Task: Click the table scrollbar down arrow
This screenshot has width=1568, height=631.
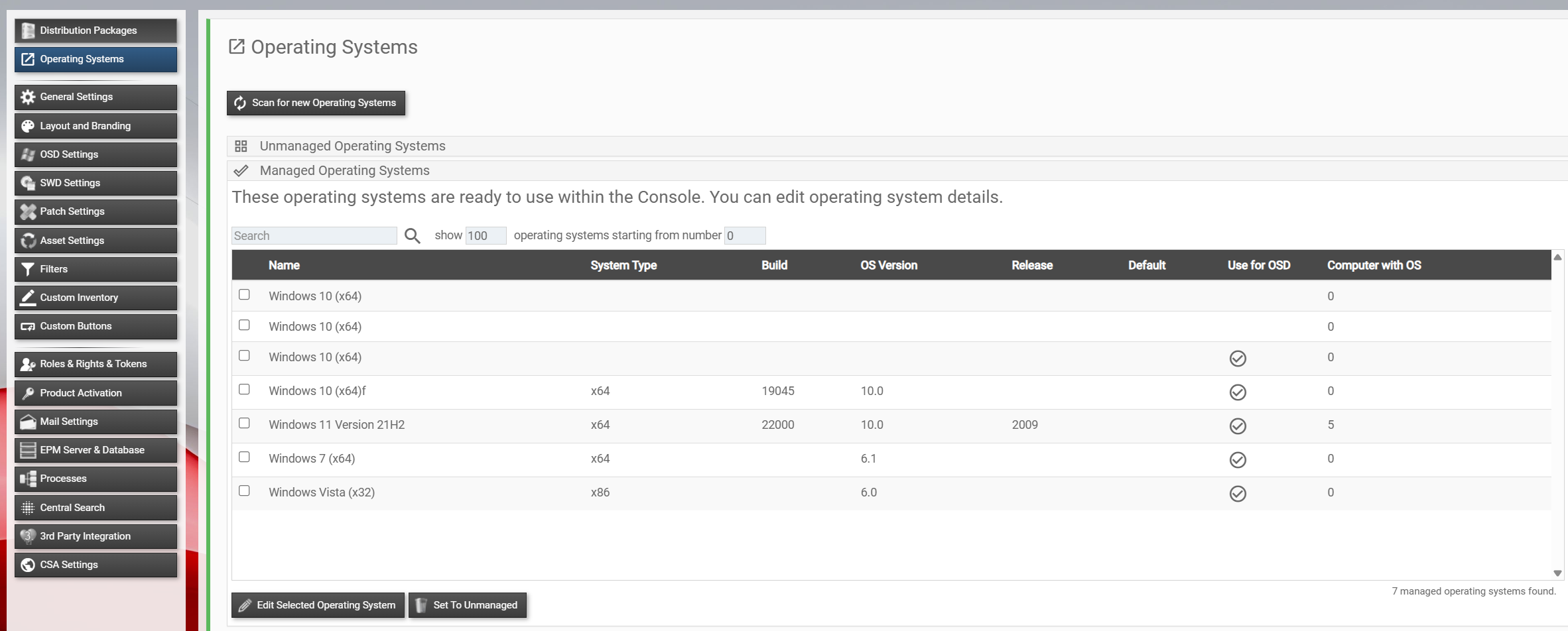Action: (1557, 573)
